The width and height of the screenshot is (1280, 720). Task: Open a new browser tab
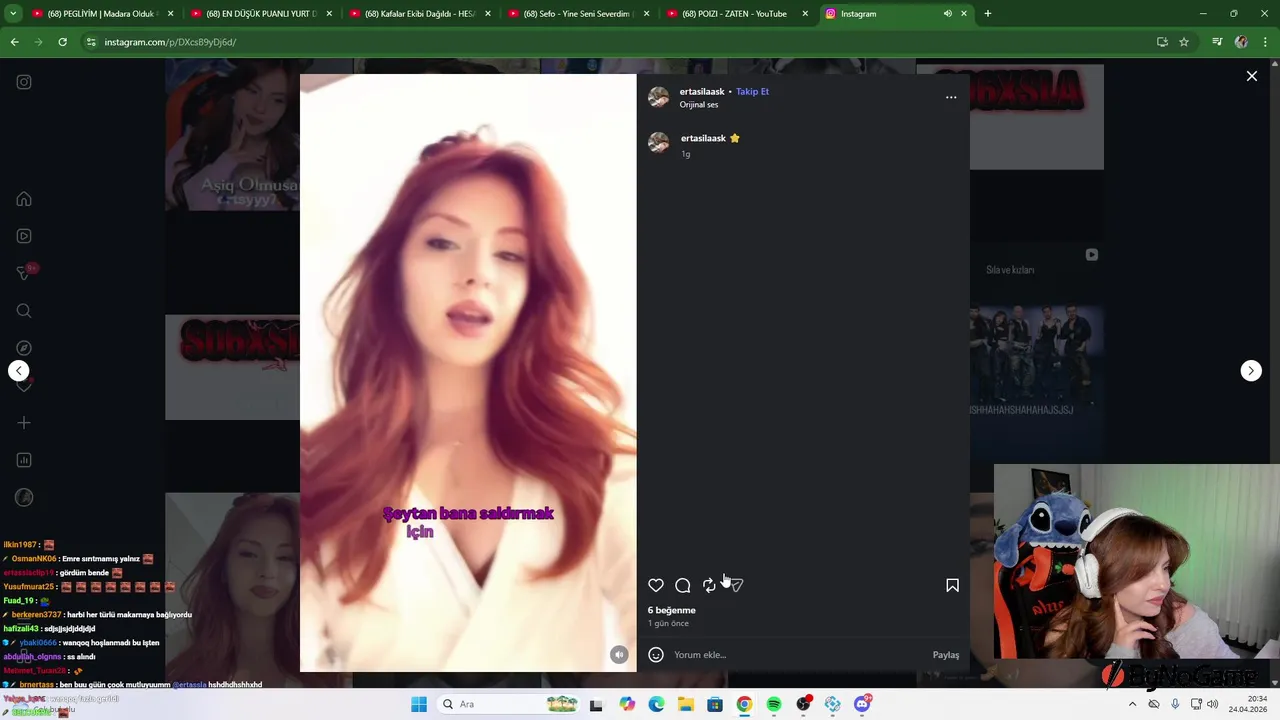click(x=988, y=14)
